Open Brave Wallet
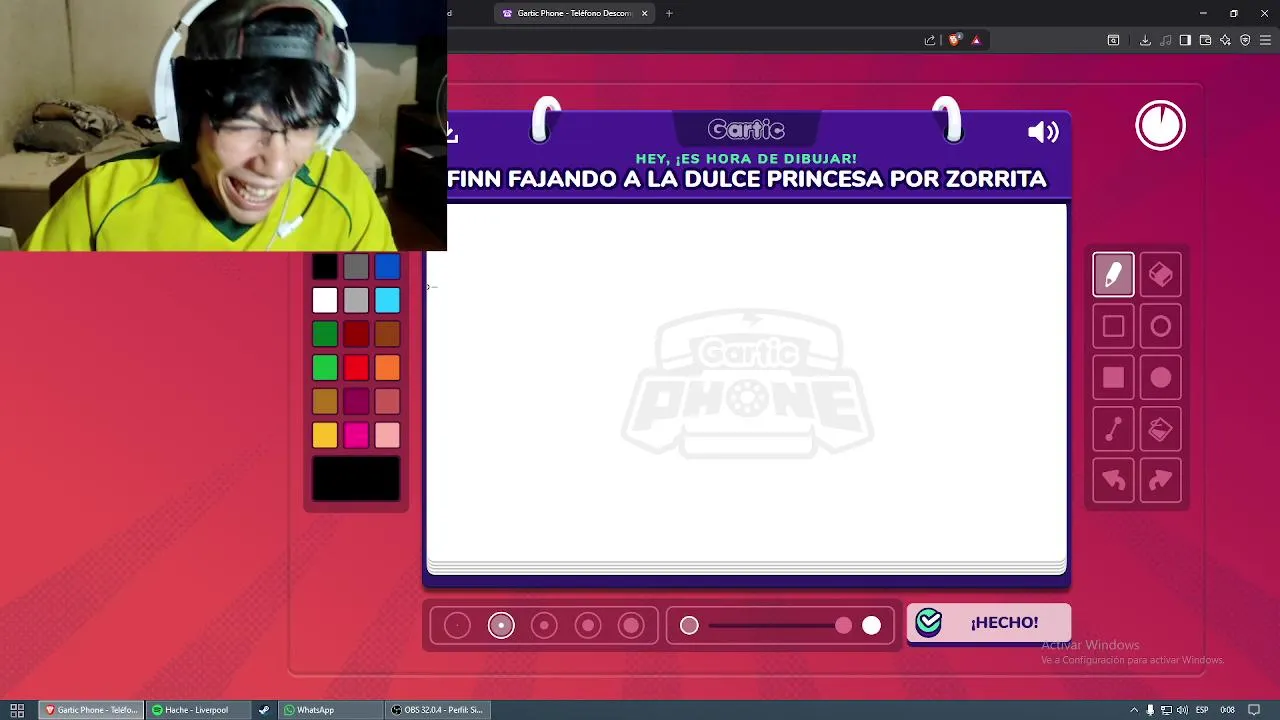 pyautogui.click(x=1205, y=40)
